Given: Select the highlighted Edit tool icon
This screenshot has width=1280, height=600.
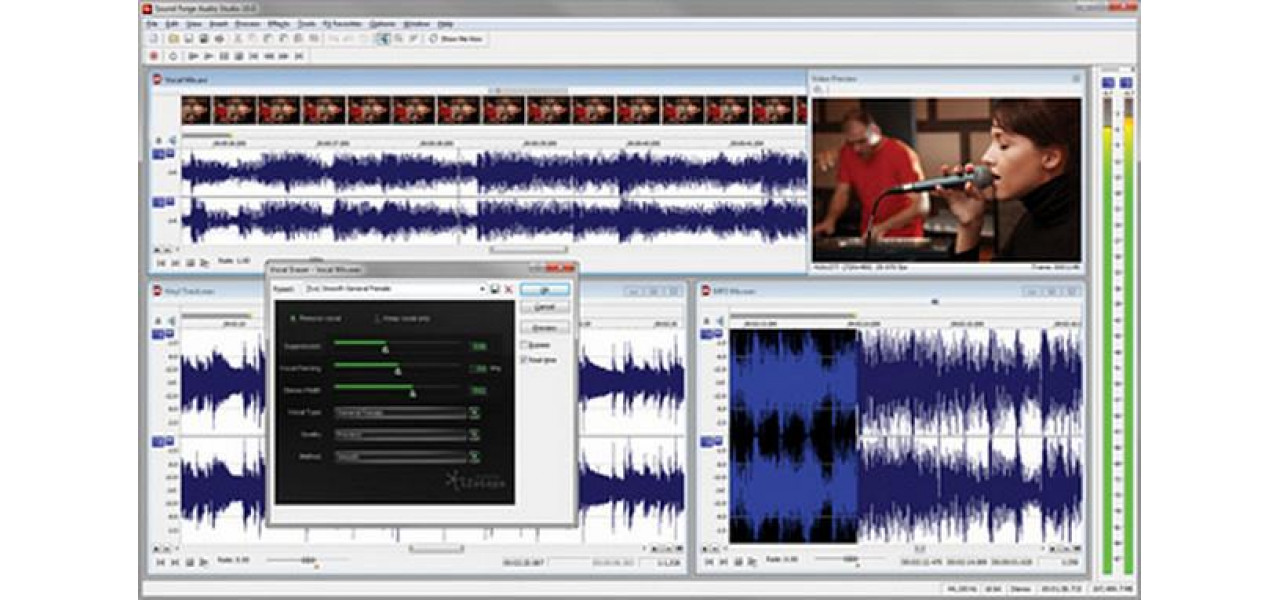Looking at the screenshot, I should 383,38.
